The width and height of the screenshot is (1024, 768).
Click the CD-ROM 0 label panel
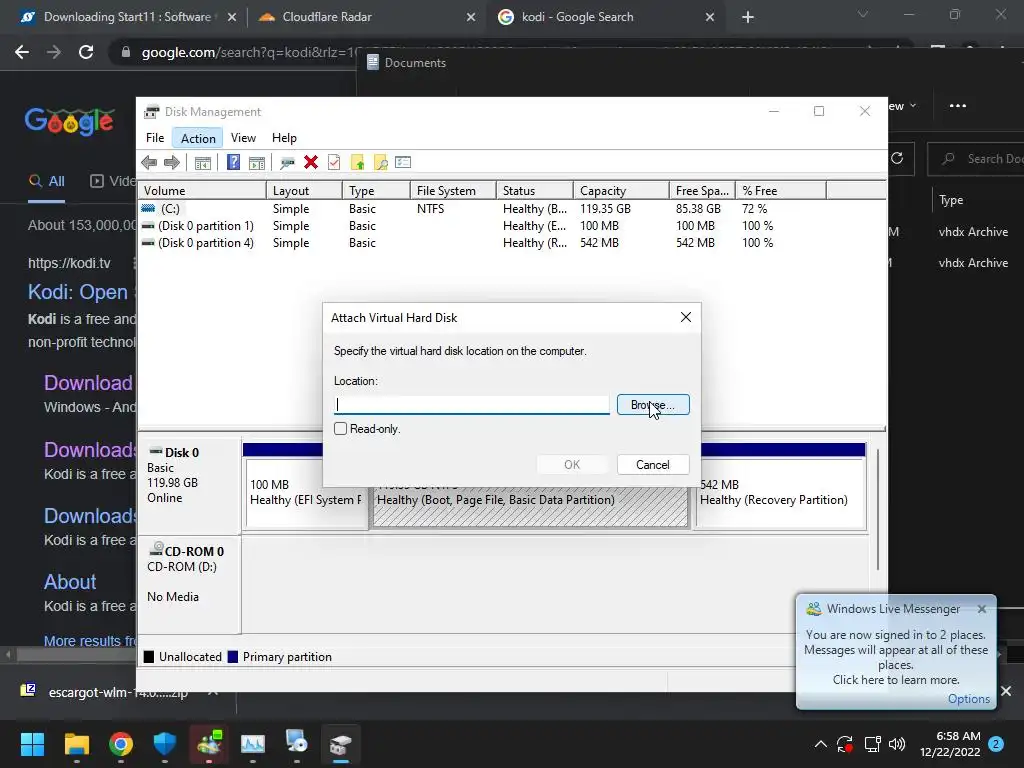click(x=189, y=584)
